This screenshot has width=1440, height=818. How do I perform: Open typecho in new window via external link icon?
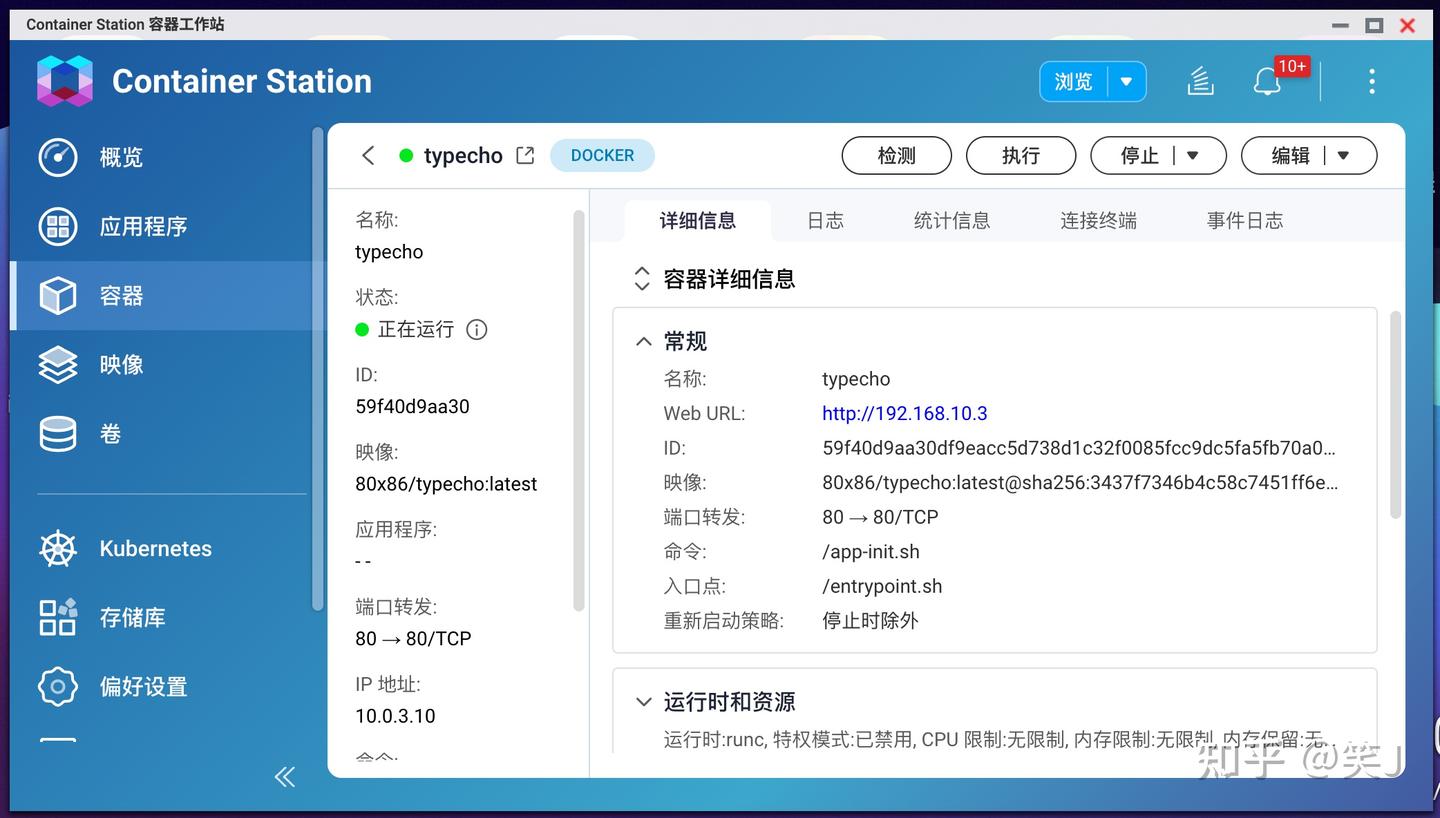[524, 155]
